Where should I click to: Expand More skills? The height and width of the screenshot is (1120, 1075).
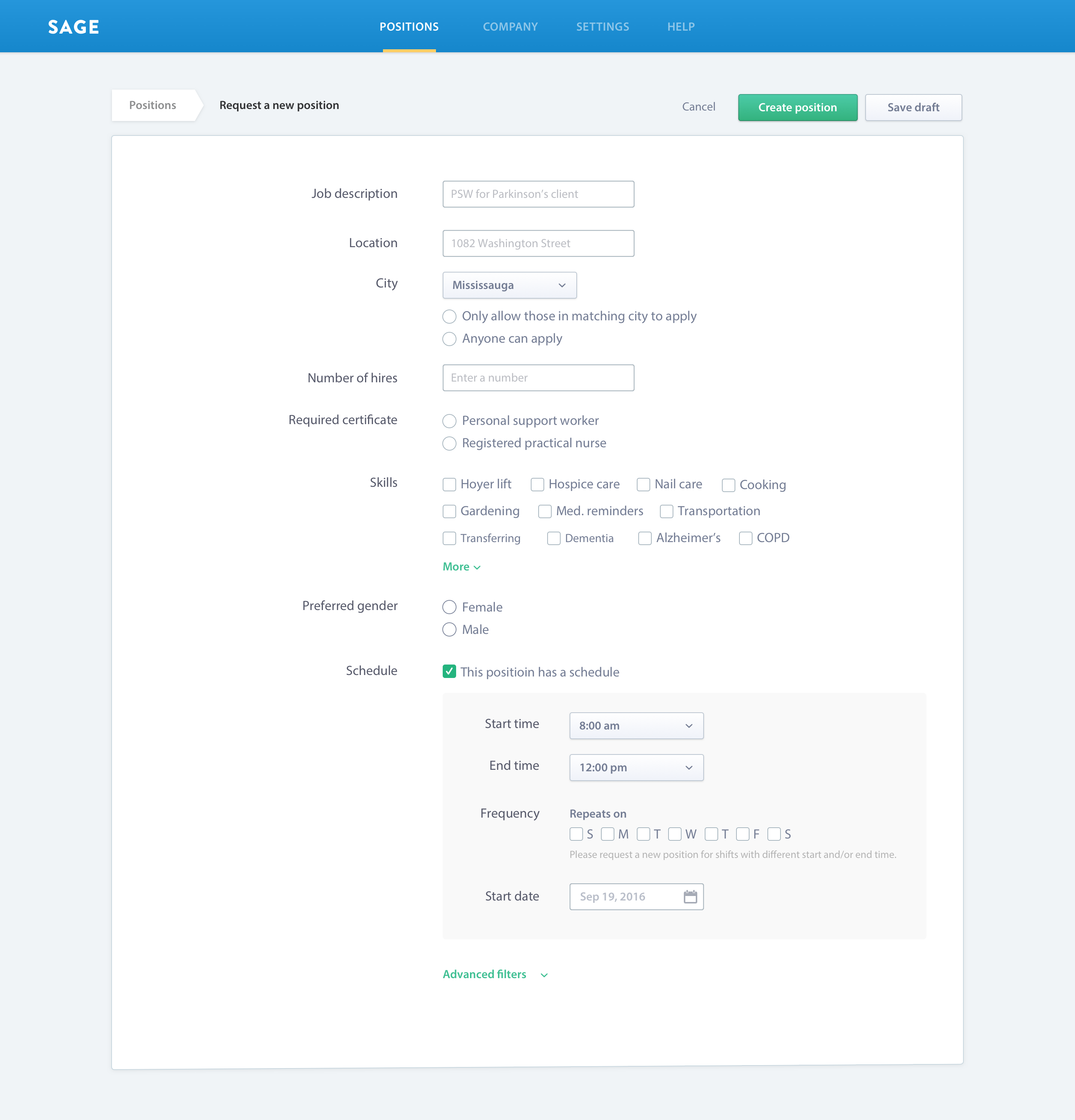(x=461, y=567)
